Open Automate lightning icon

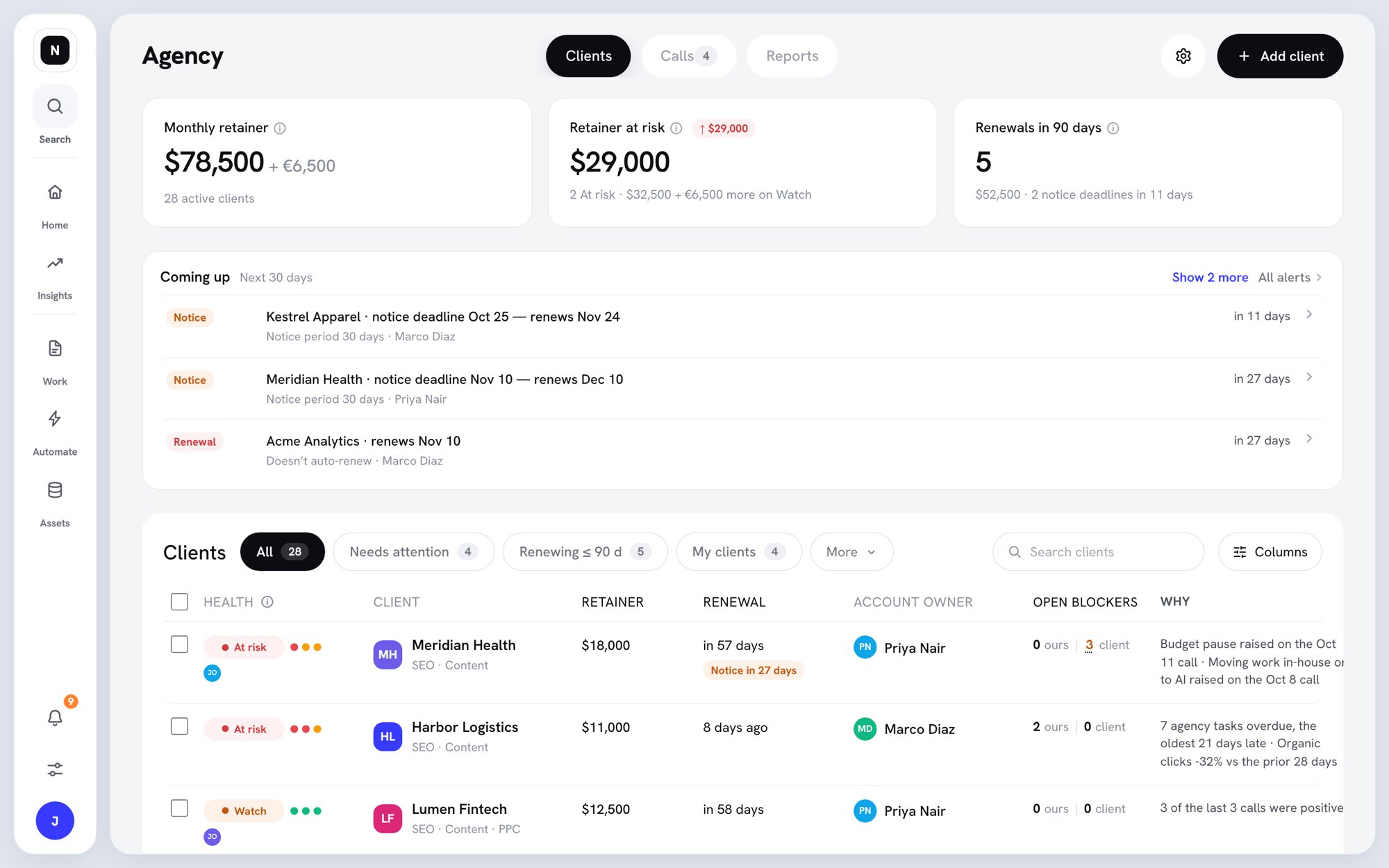(x=55, y=419)
